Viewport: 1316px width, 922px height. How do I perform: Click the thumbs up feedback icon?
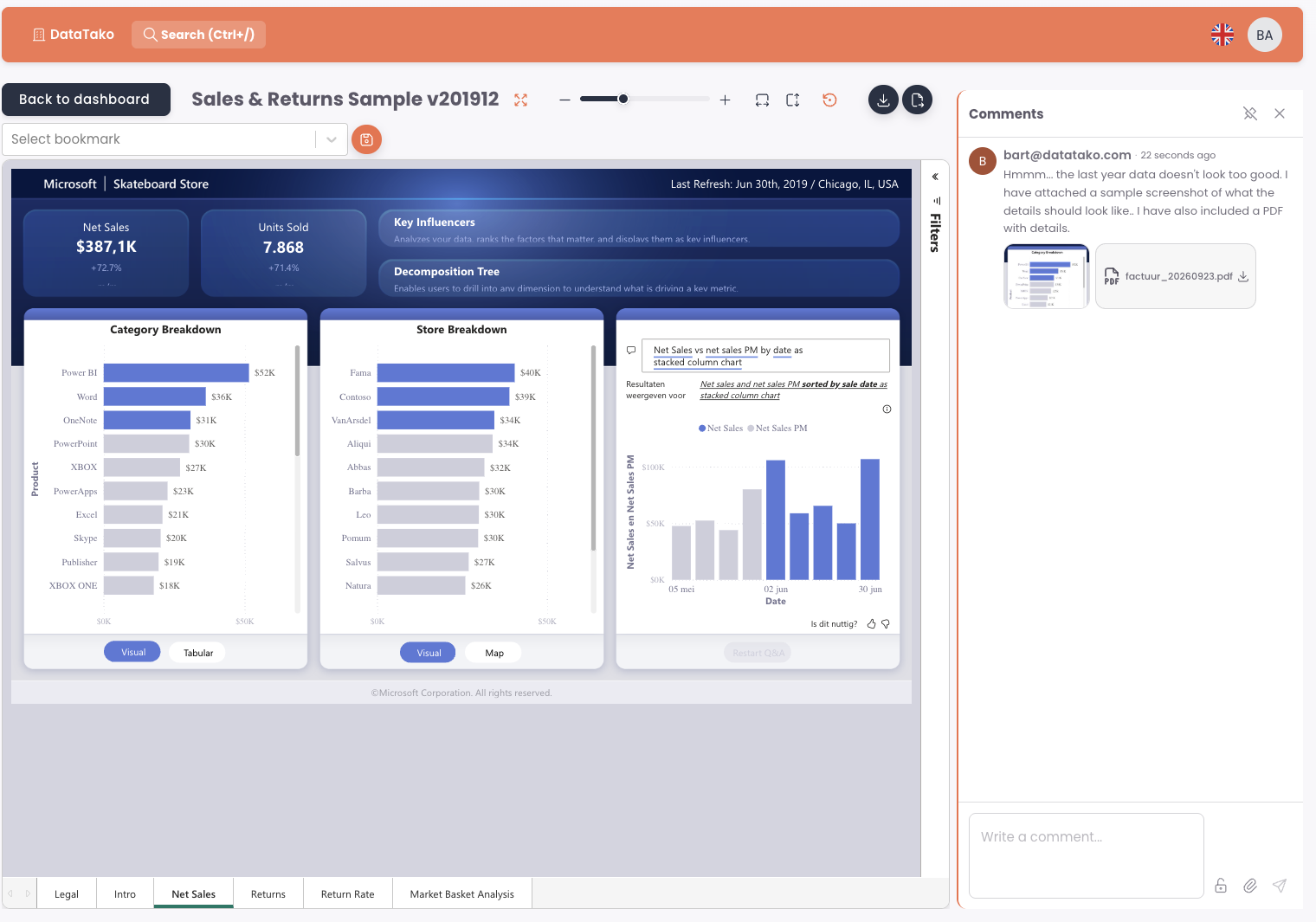pos(872,623)
